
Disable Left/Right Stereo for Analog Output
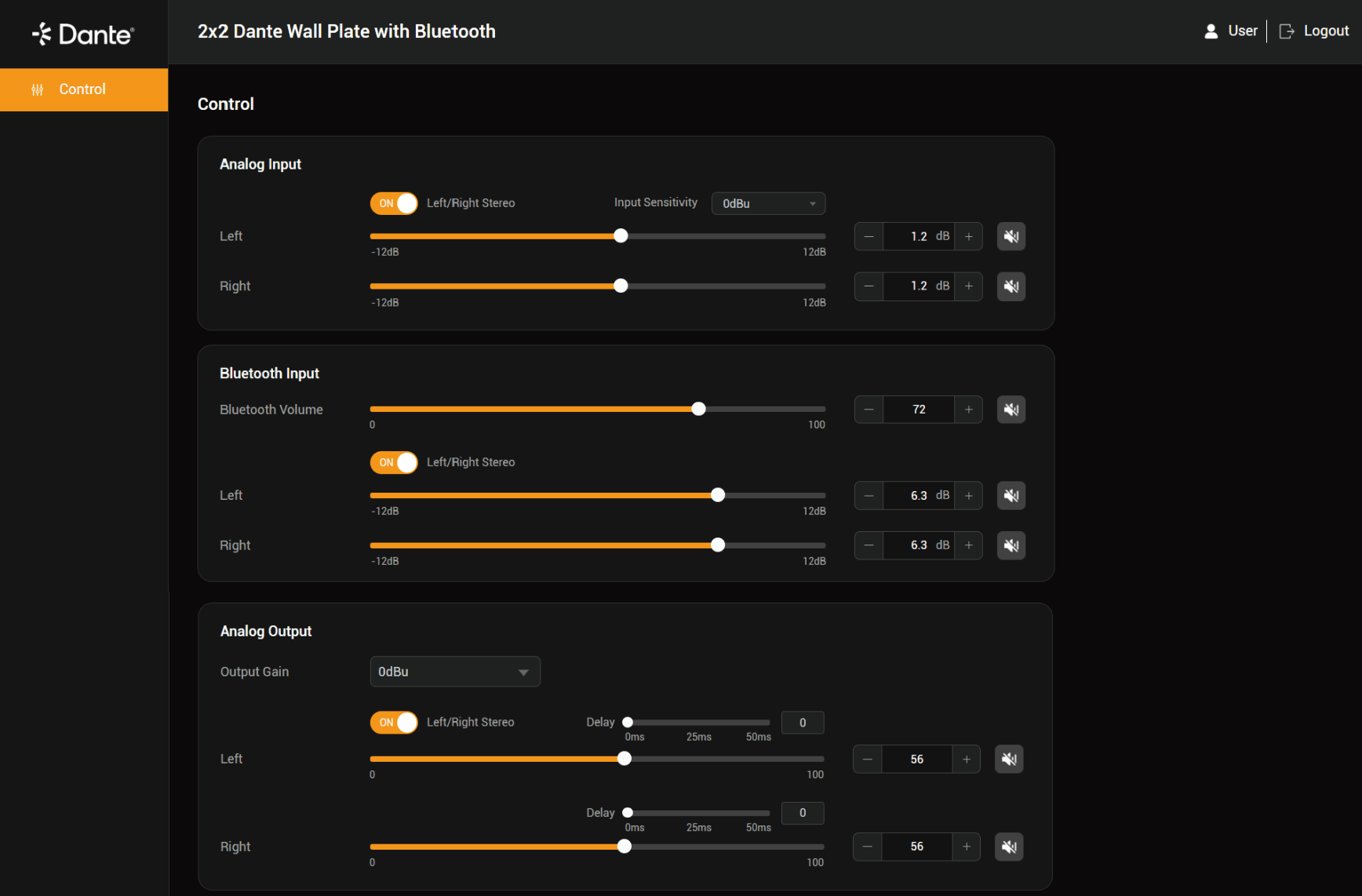pos(393,722)
